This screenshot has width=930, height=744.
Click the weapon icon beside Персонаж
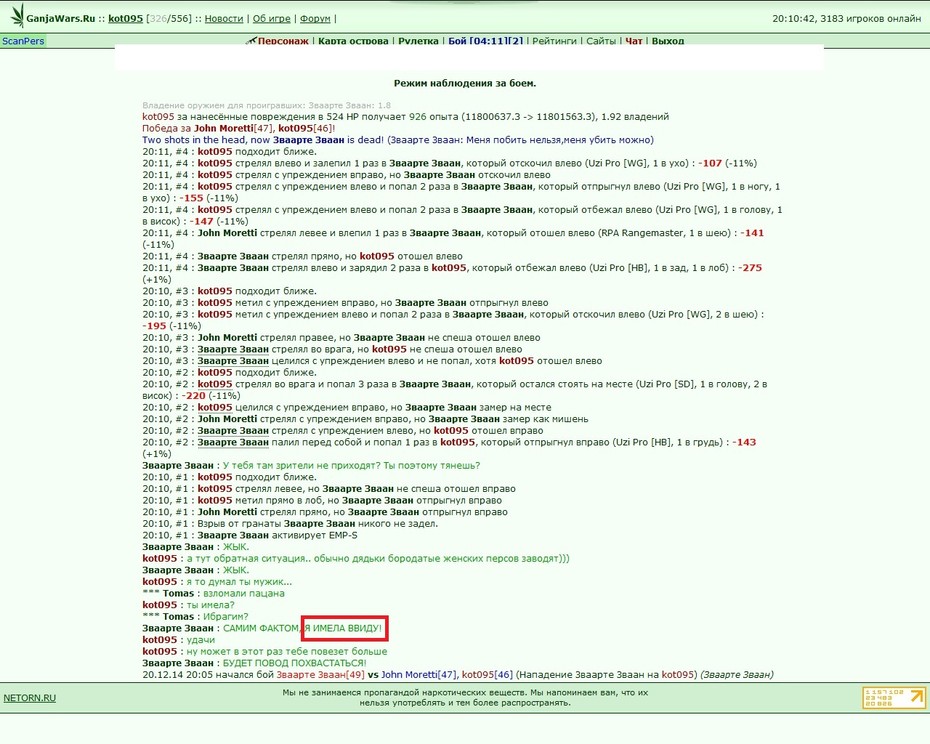coord(251,41)
